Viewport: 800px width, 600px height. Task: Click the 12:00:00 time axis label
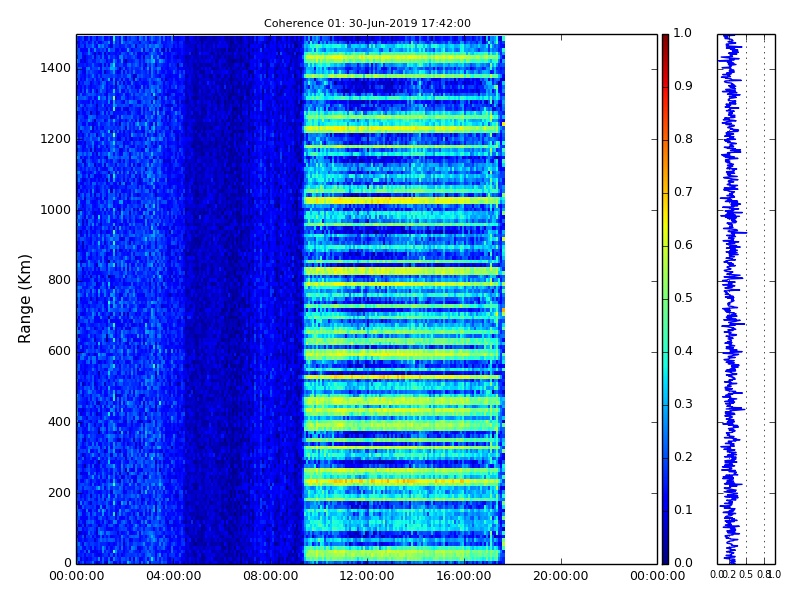pos(367,576)
